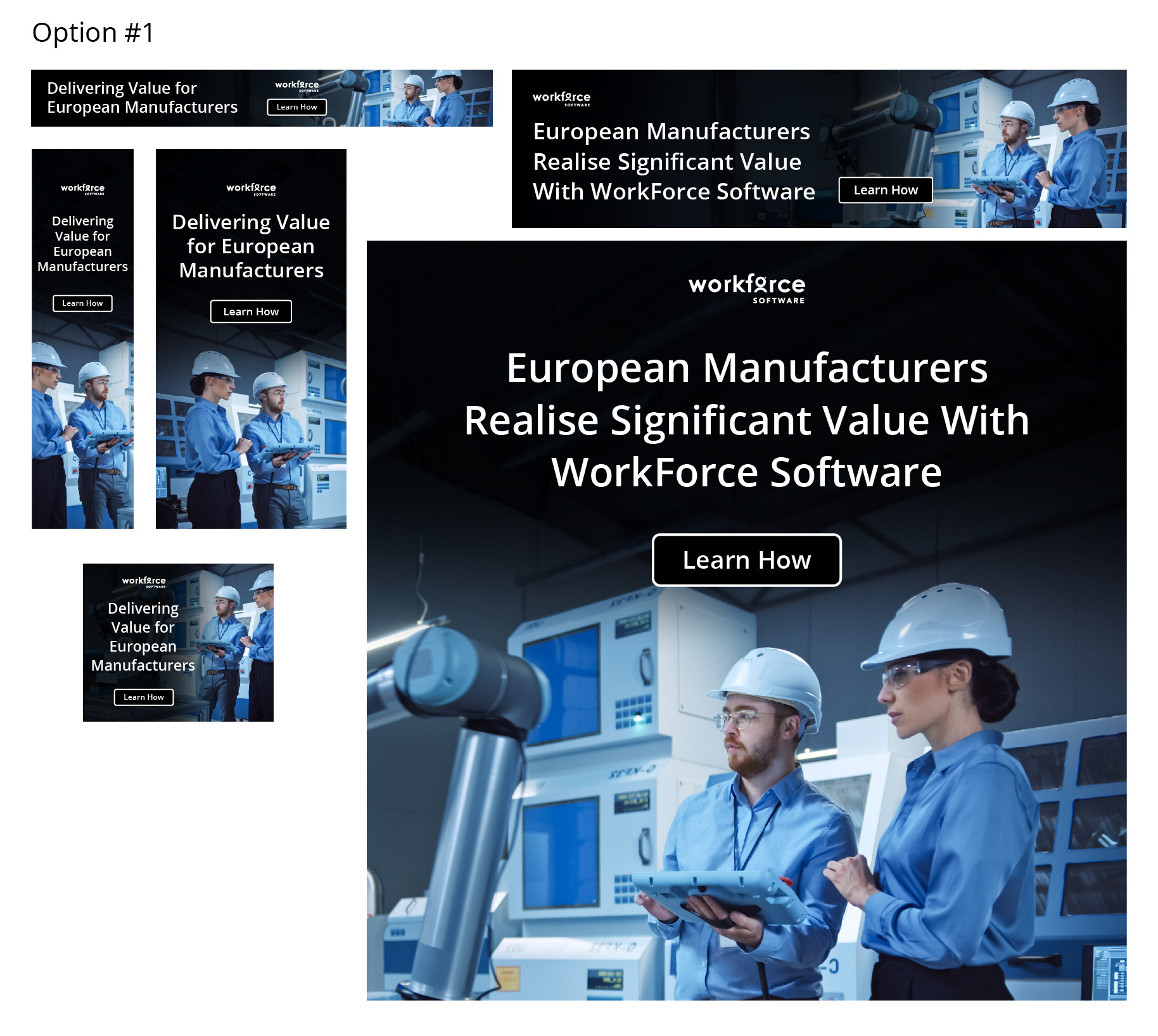This screenshot has height=1036, width=1158.
Task: Click WorkForce logo in the billboard banner
Action: tap(561, 98)
